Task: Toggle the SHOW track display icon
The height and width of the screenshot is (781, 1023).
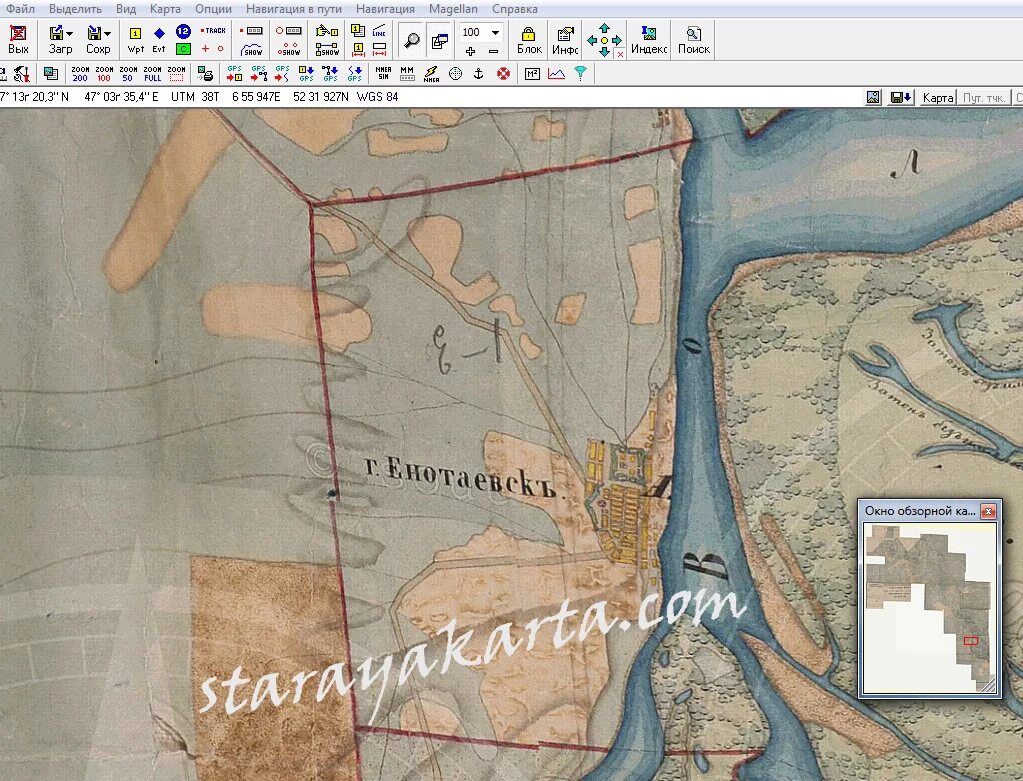Action: (251, 50)
